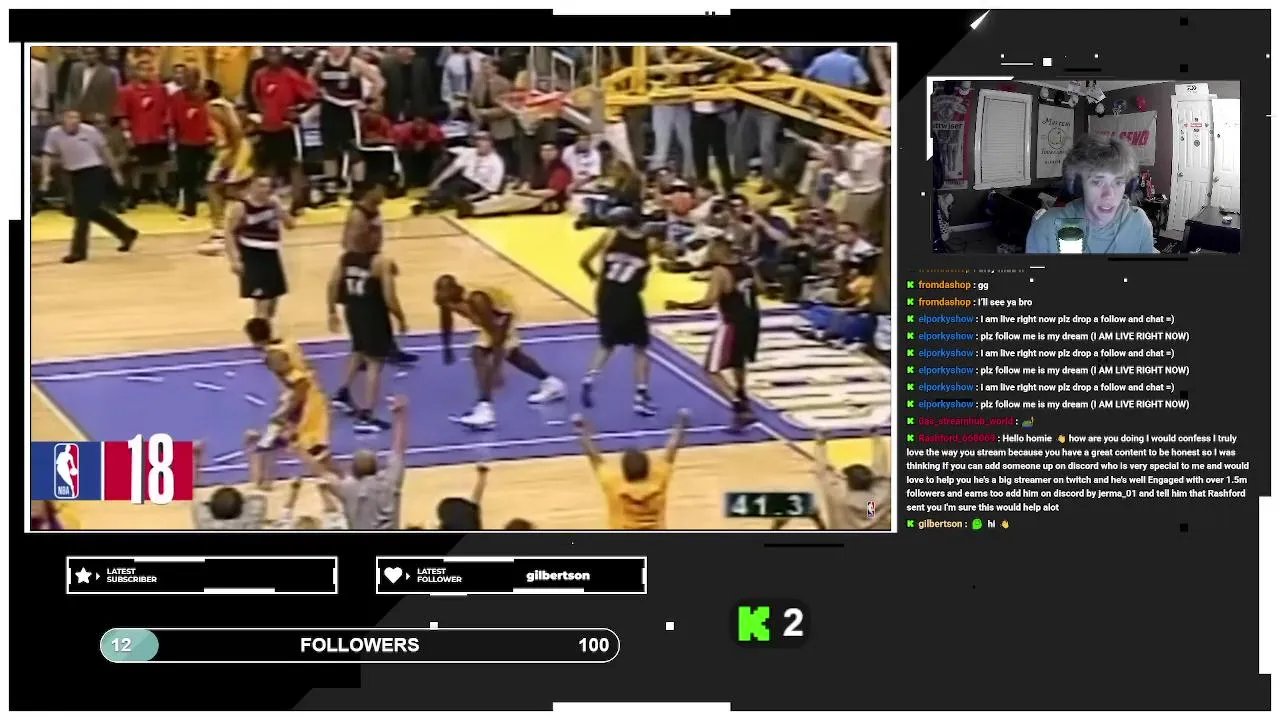Click the Kick badge beside gilbertson in chat
1280x720 pixels.
click(911, 524)
